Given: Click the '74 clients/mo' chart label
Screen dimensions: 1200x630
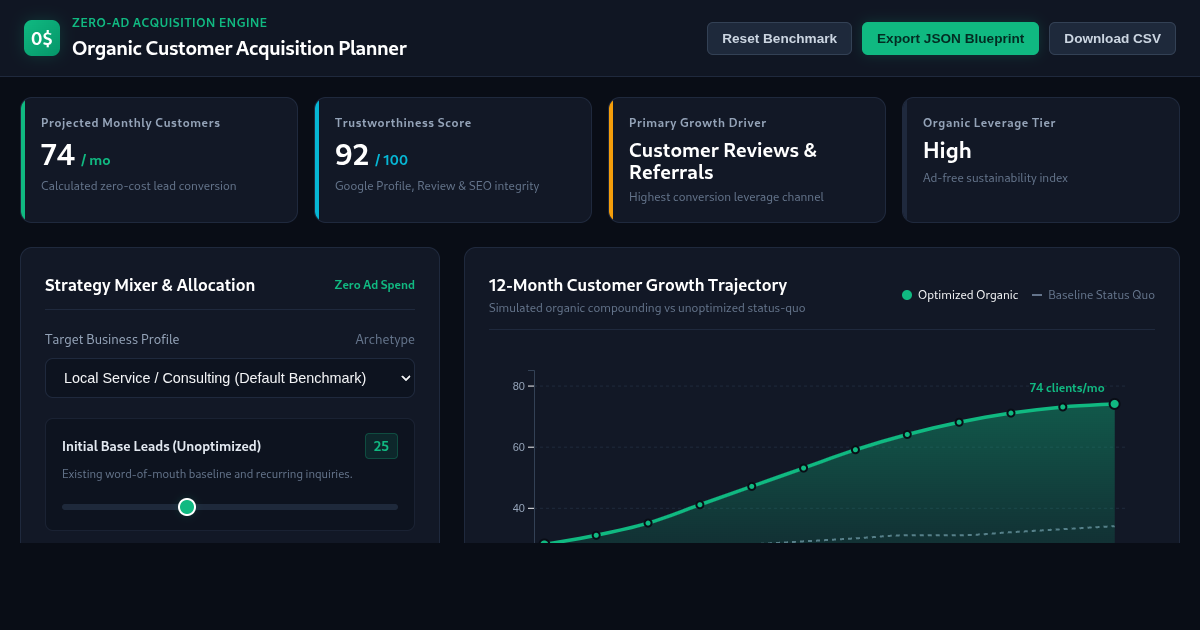Looking at the screenshot, I should (x=1067, y=388).
